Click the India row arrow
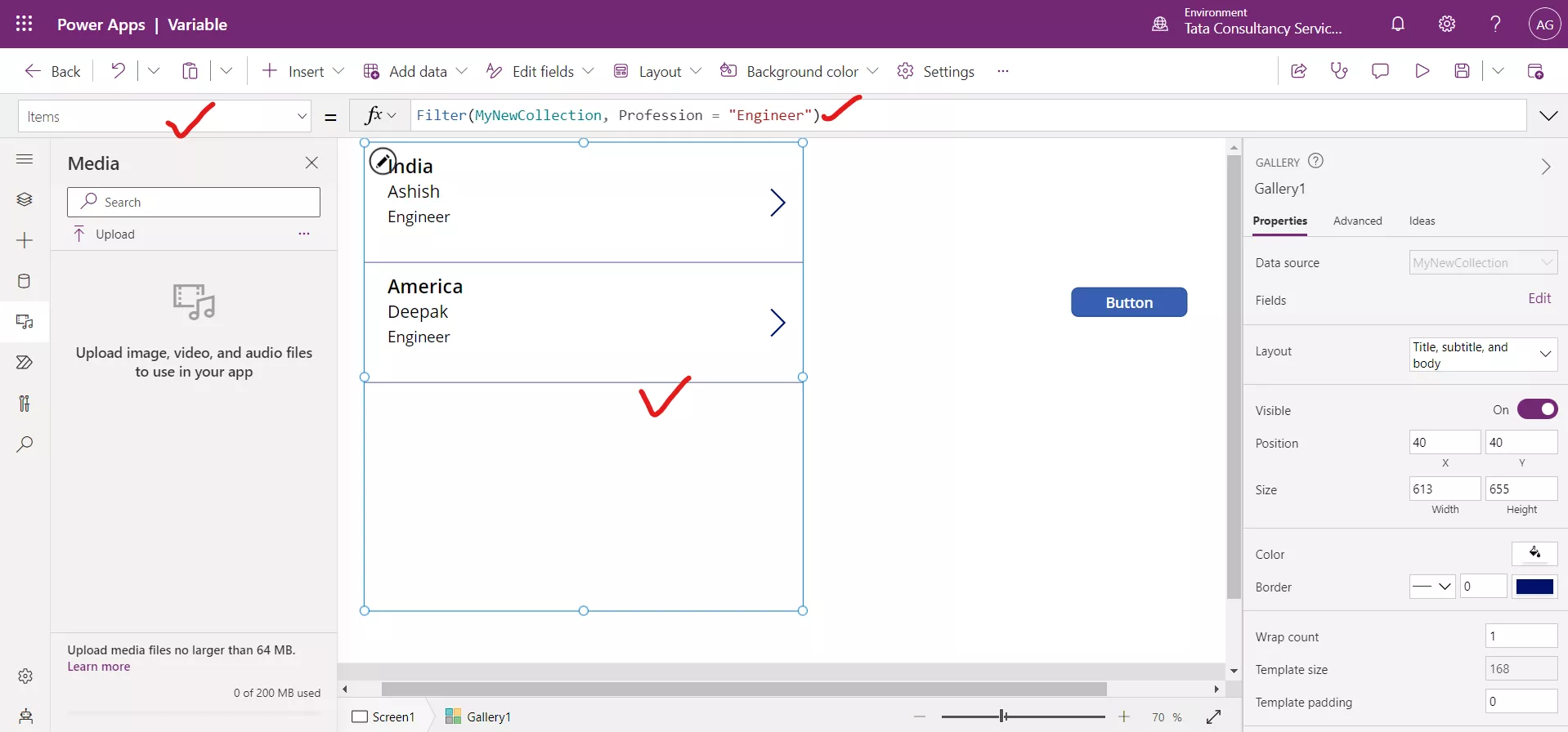Viewport: 1568px width, 732px height. [x=777, y=203]
